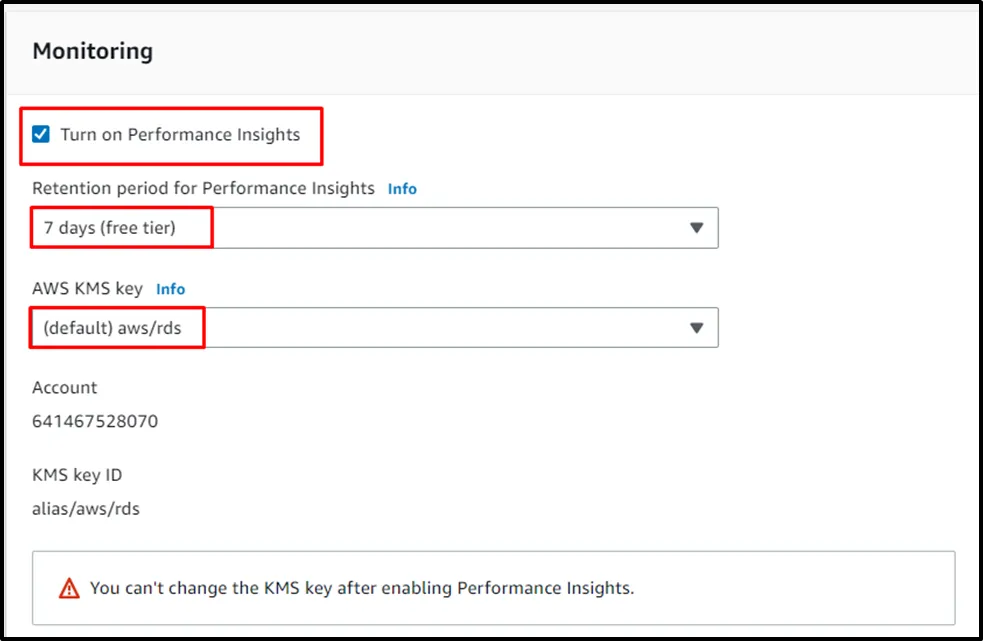The width and height of the screenshot is (983, 641).
Task: Open Info link for Retention period
Action: coord(402,188)
